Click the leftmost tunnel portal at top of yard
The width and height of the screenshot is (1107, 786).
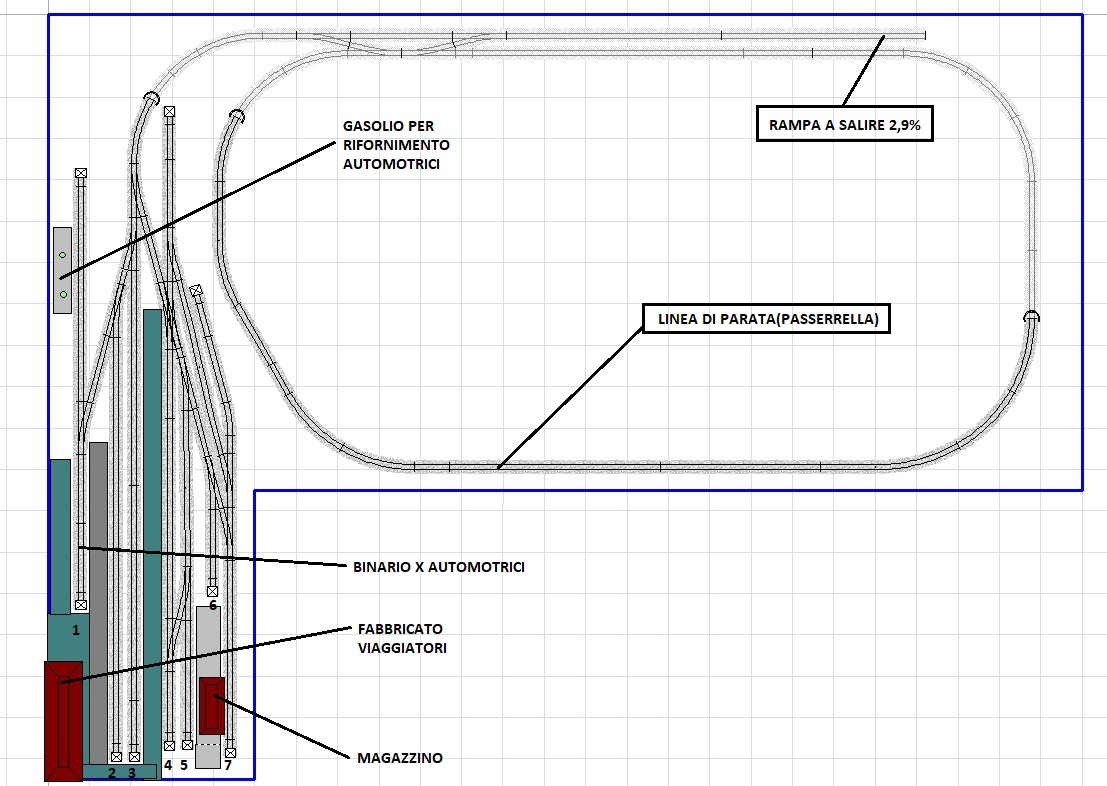click(151, 98)
